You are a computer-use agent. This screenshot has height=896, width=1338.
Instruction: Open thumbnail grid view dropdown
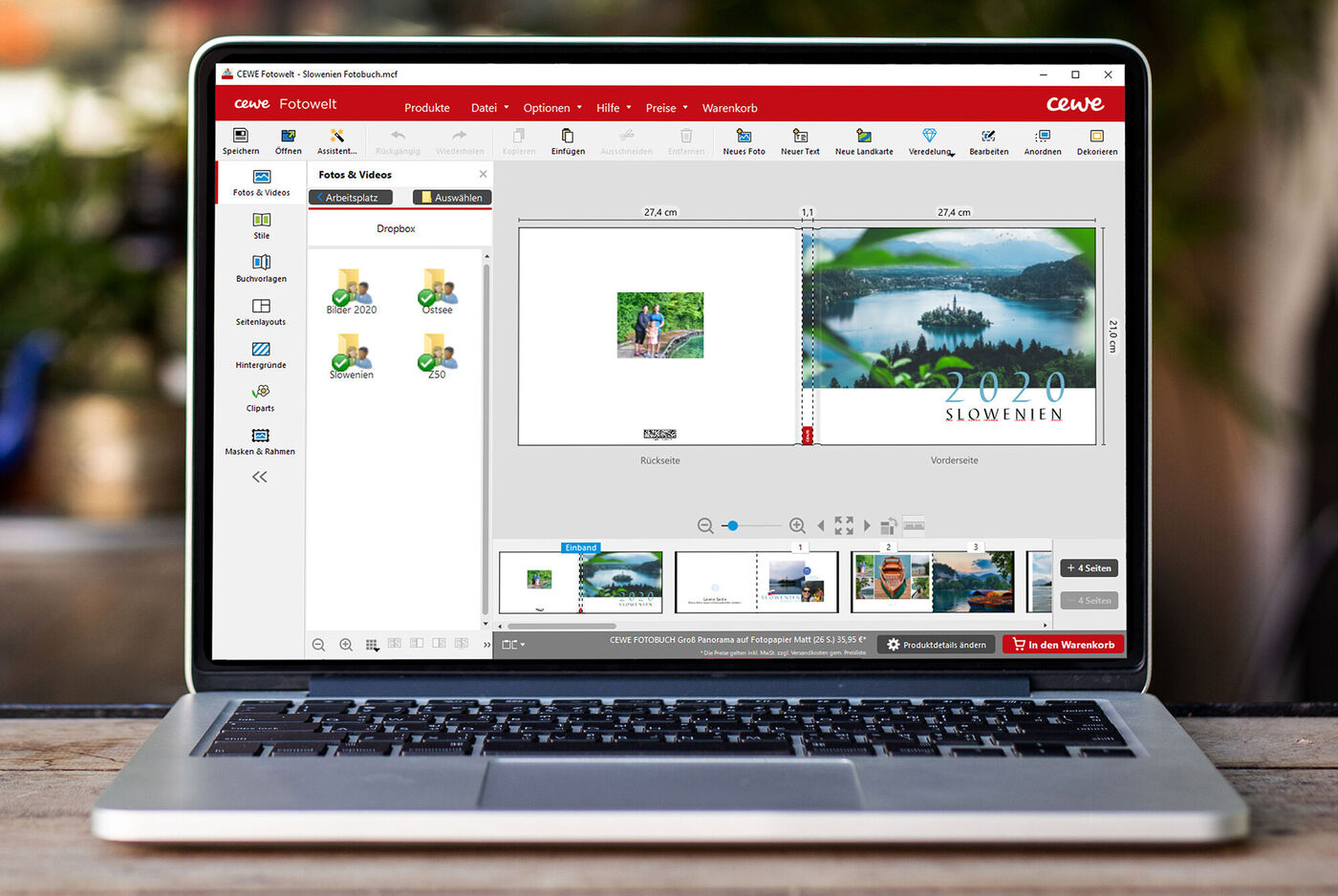[x=373, y=645]
